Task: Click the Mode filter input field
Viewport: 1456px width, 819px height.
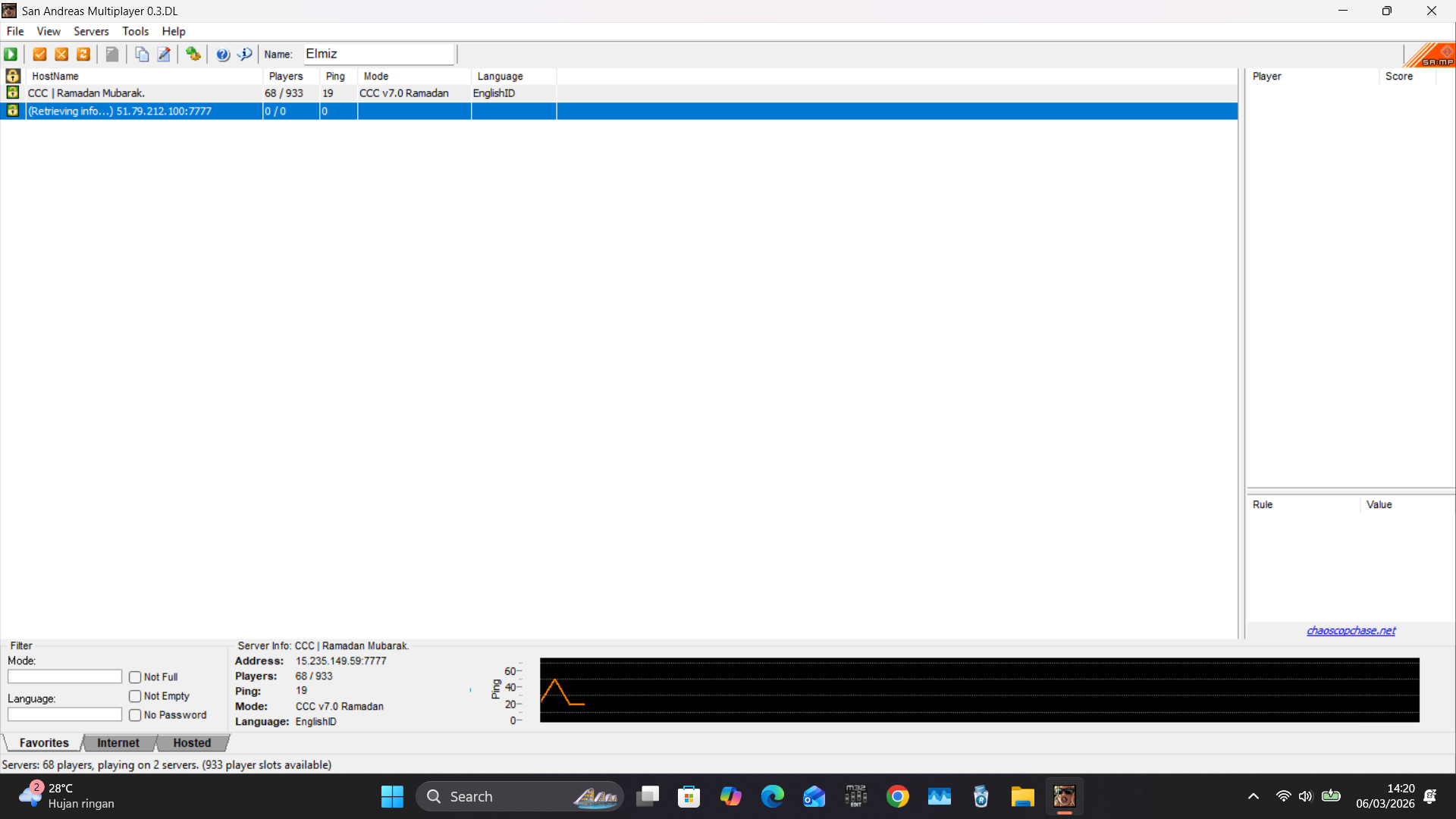Action: 64,676
